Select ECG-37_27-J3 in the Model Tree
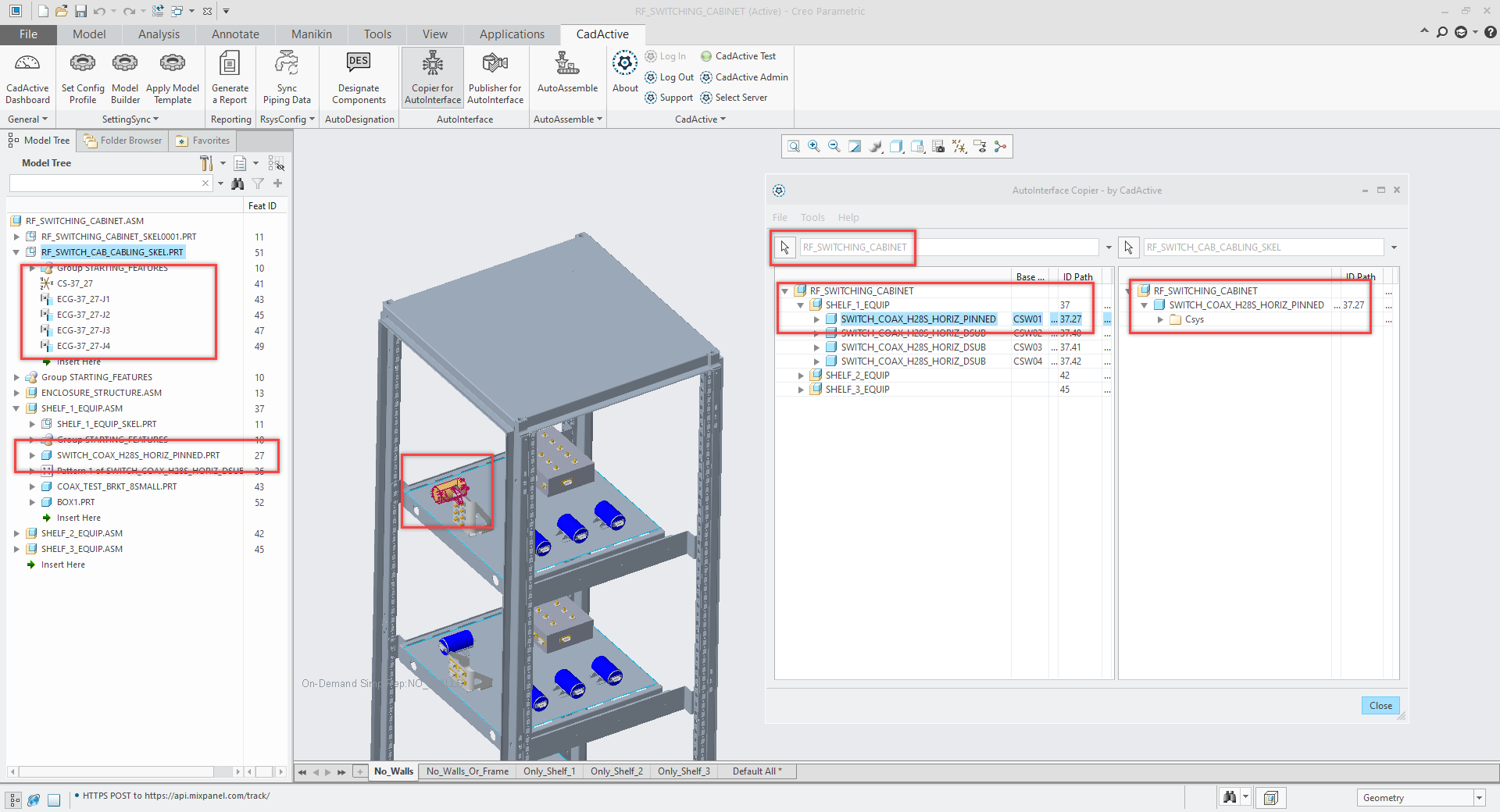 point(84,330)
